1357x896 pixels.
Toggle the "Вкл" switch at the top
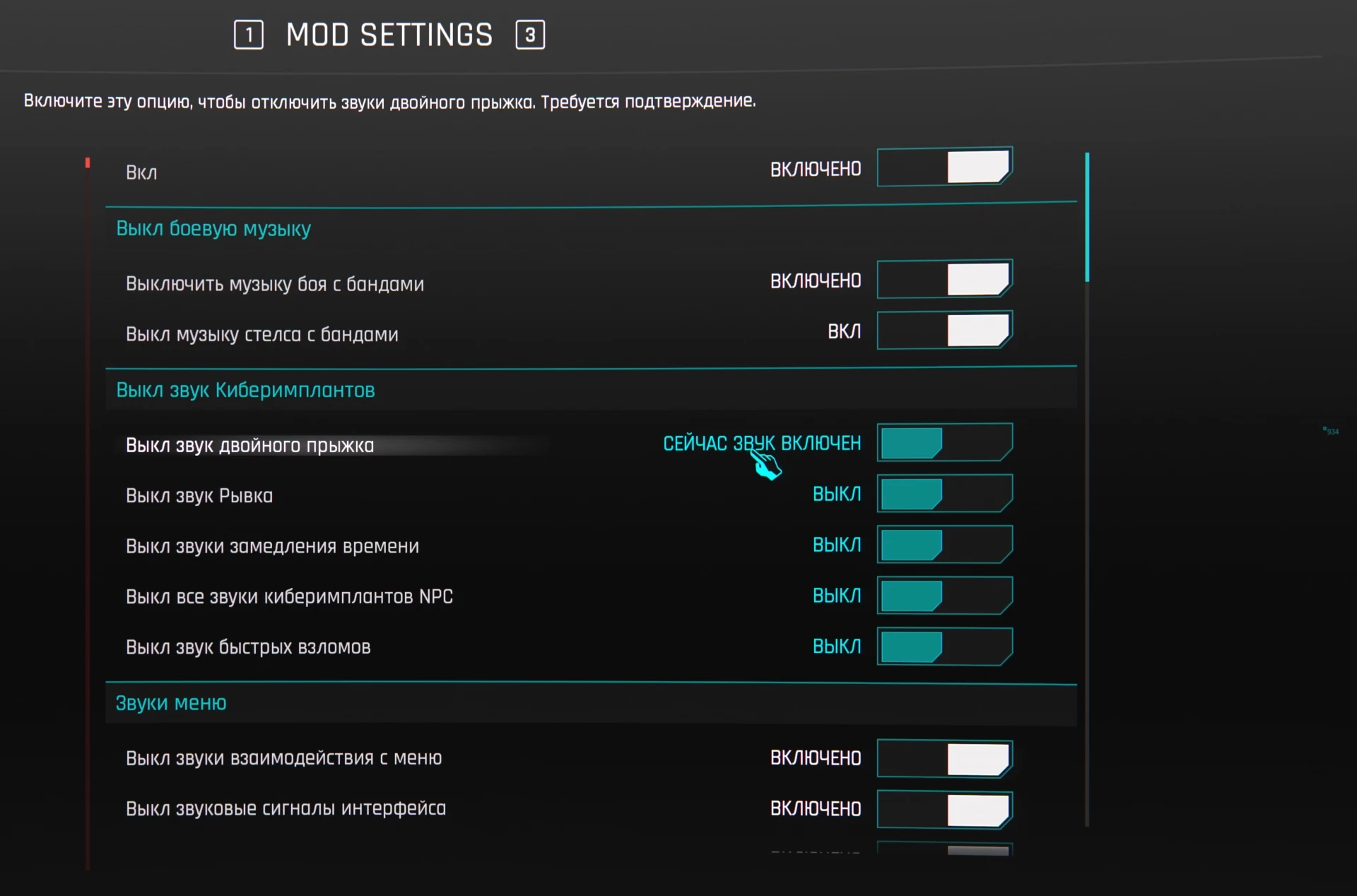[x=945, y=167]
